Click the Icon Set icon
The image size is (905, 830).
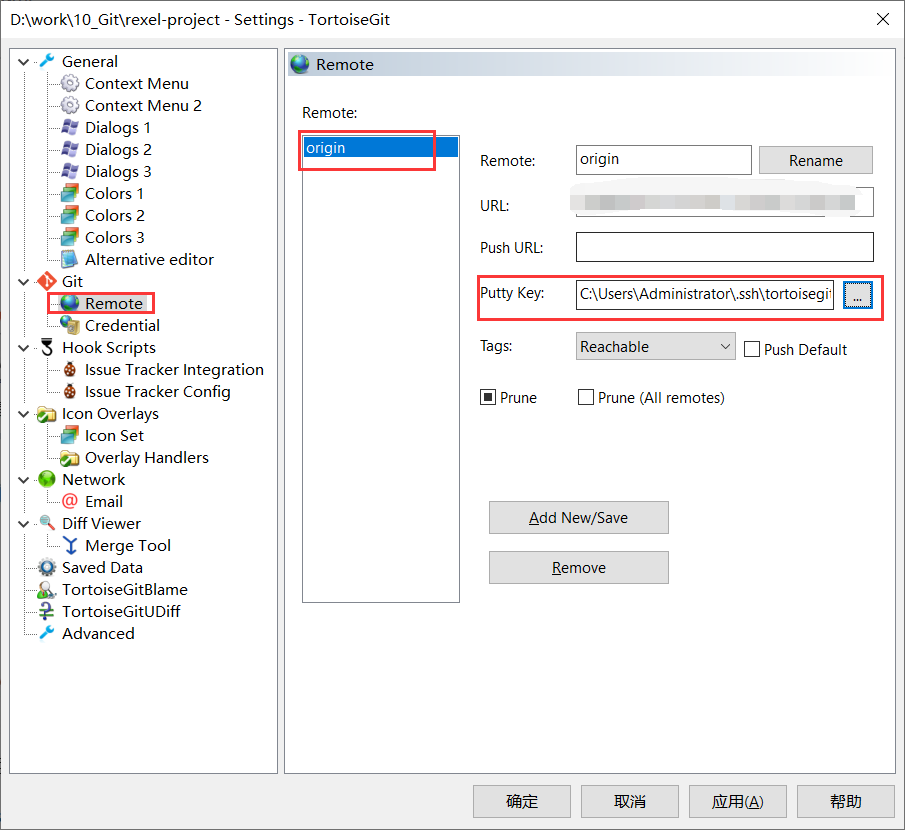tap(70, 435)
